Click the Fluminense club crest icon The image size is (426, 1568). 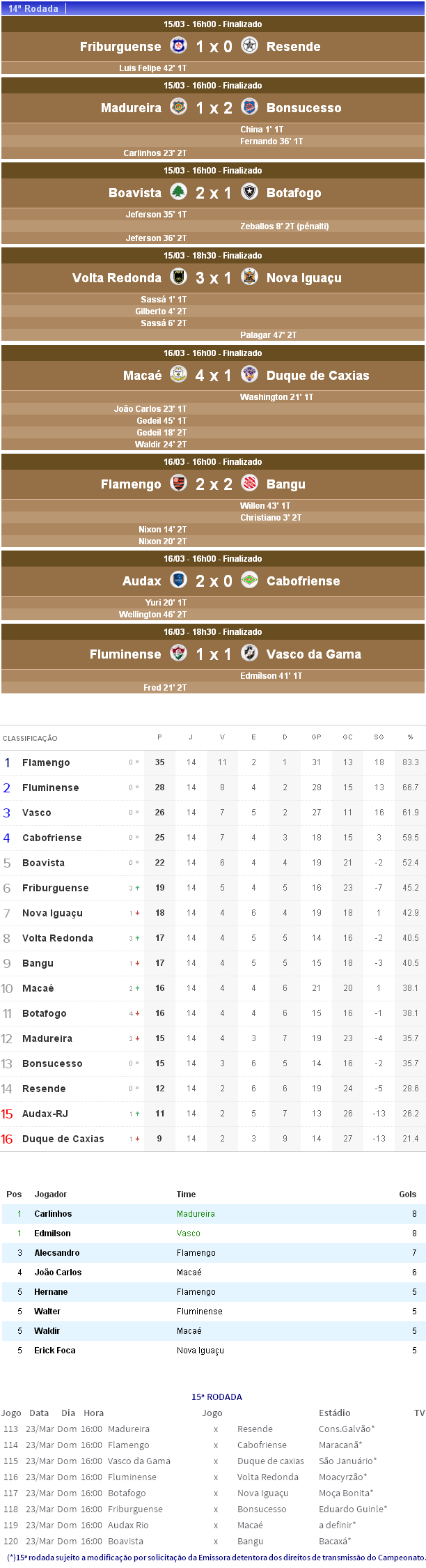pos(179,653)
